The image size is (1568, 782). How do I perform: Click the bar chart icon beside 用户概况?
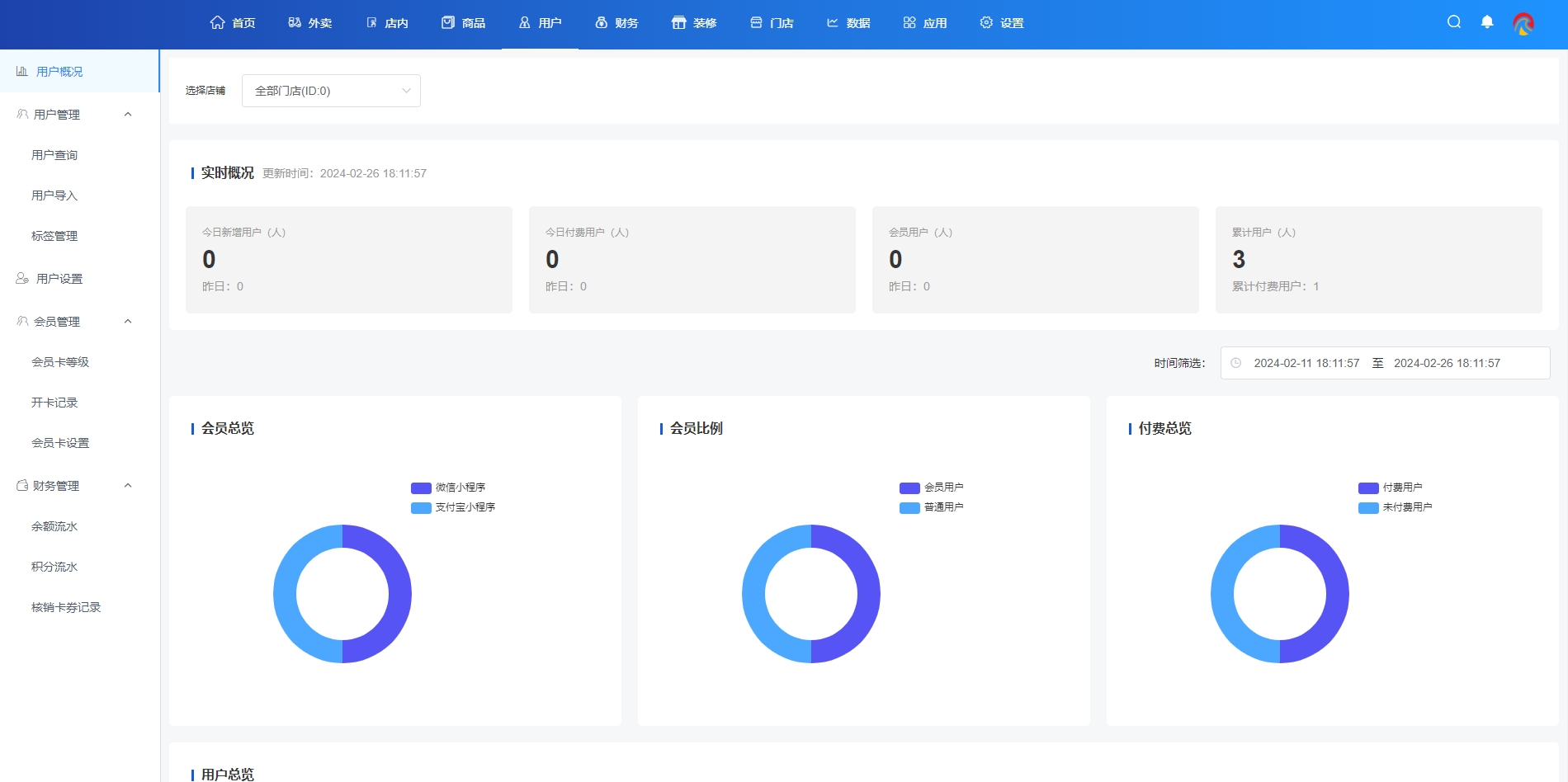coord(22,71)
